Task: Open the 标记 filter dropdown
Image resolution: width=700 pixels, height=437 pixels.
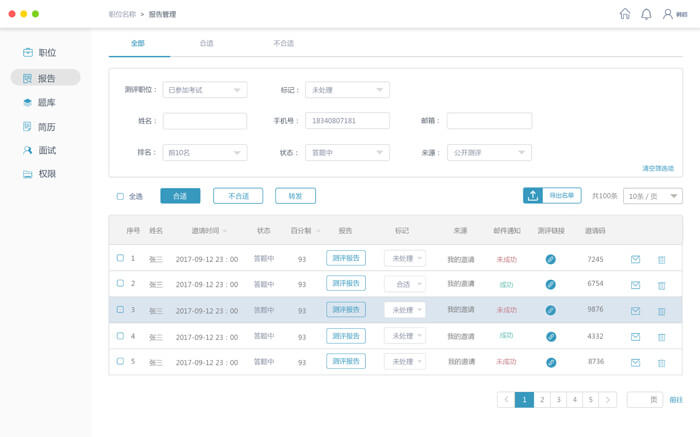Action: [347, 90]
